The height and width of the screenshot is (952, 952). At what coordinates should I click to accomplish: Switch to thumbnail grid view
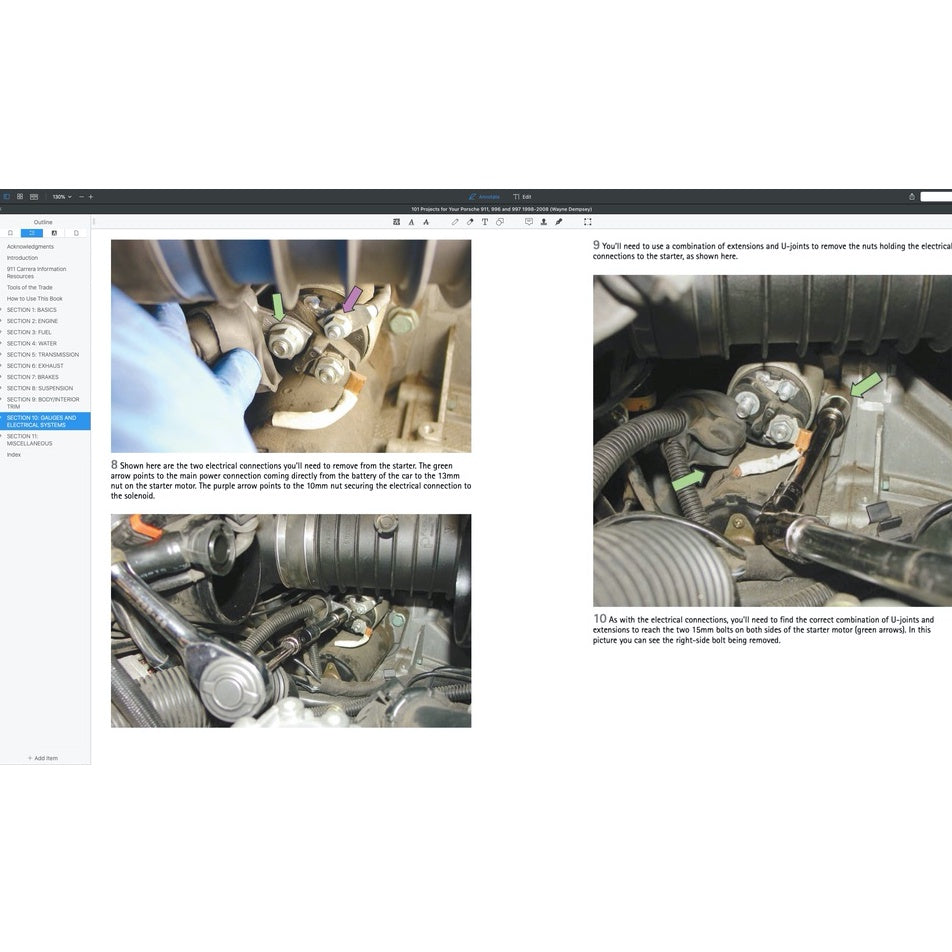[x=20, y=197]
